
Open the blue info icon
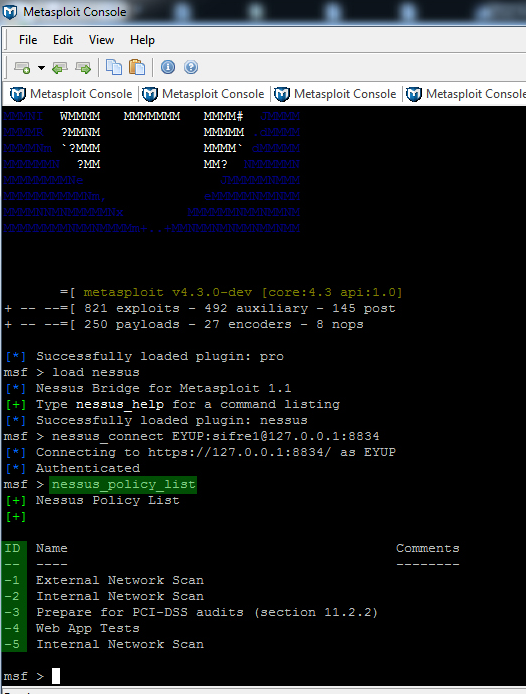(168, 67)
